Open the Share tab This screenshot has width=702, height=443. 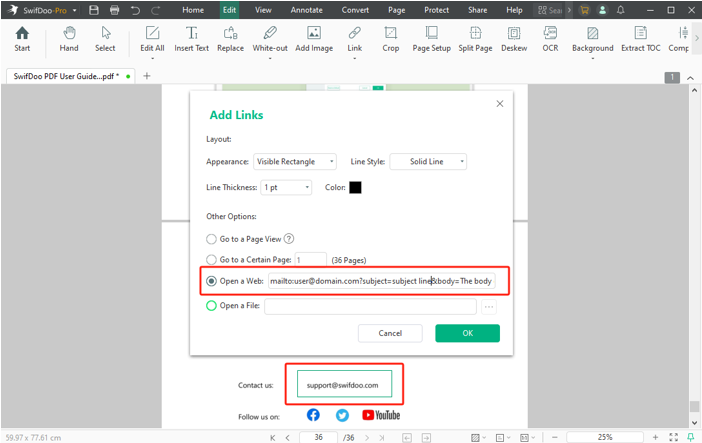pyautogui.click(x=478, y=10)
